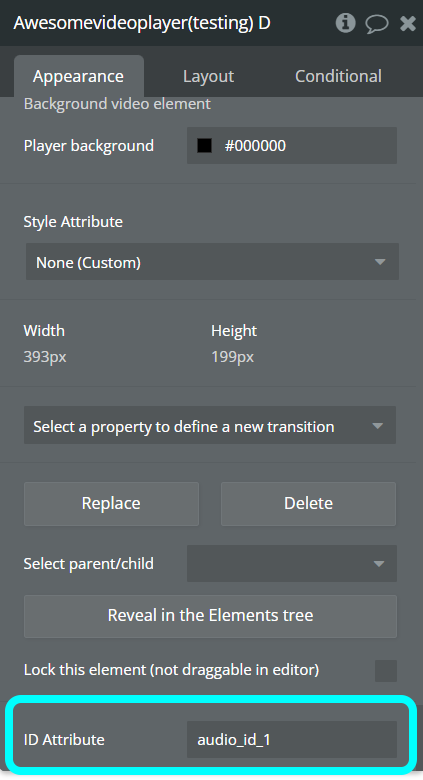Edit the #000000 hex color field
Image resolution: width=423 pixels, height=780 pixels.
(x=292, y=146)
